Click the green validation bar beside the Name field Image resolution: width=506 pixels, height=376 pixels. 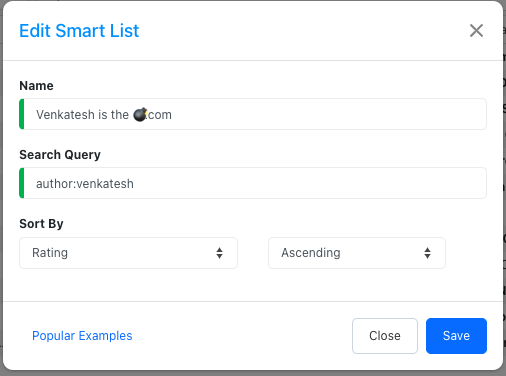[x=22, y=114]
